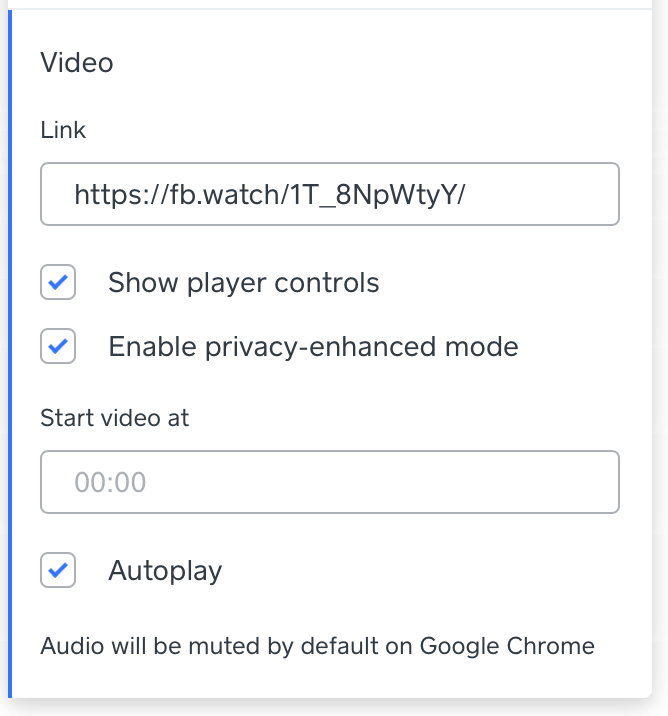Disable the privacy-enhanced mode checkbox
The height and width of the screenshot is (716, 668).
pyautogui.click(x=58, y=346)
